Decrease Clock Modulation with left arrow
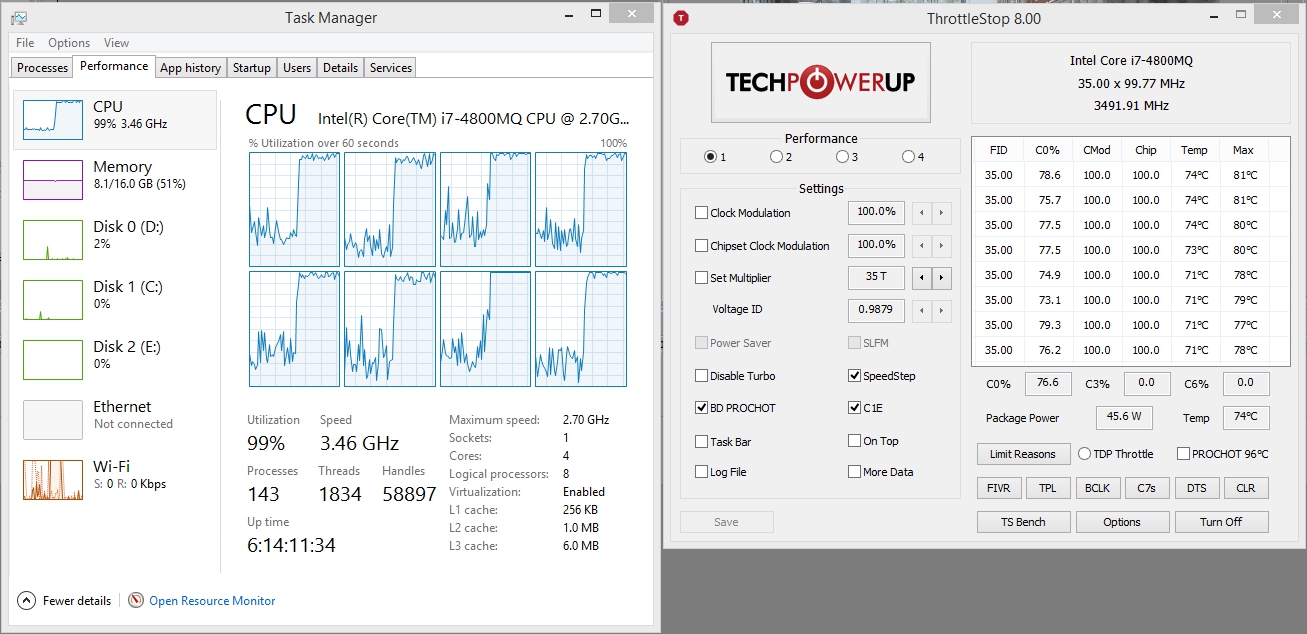The image size is (1307, 634). 923,213
